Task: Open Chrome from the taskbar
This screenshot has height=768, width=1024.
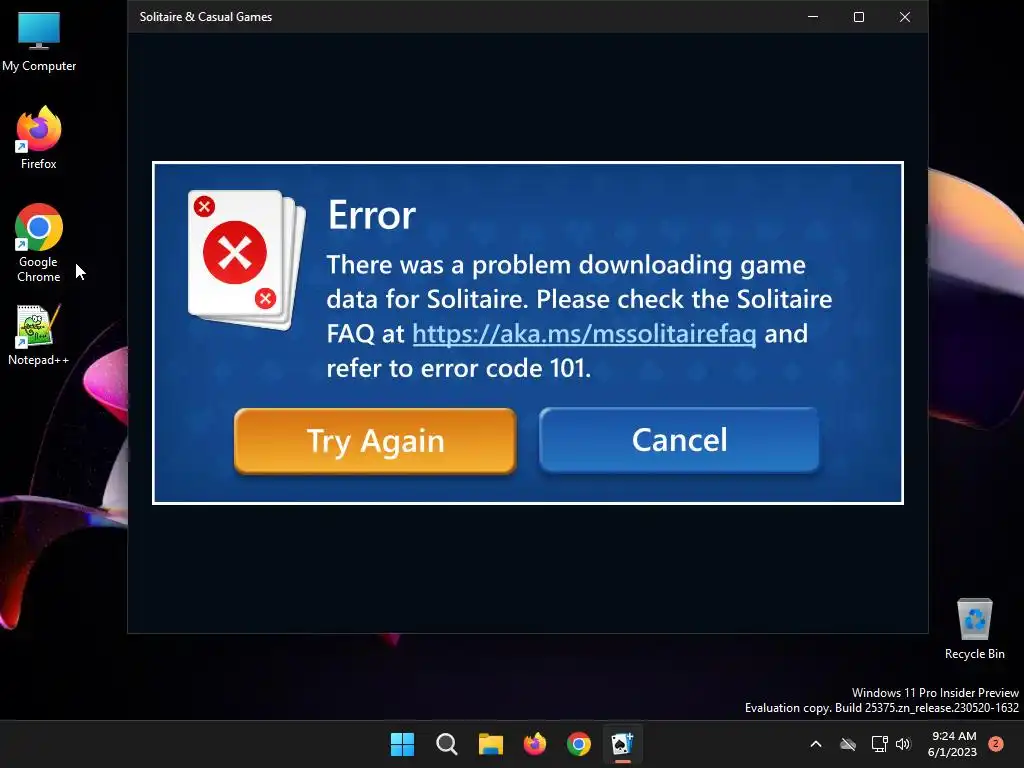Action: (579, 744)
